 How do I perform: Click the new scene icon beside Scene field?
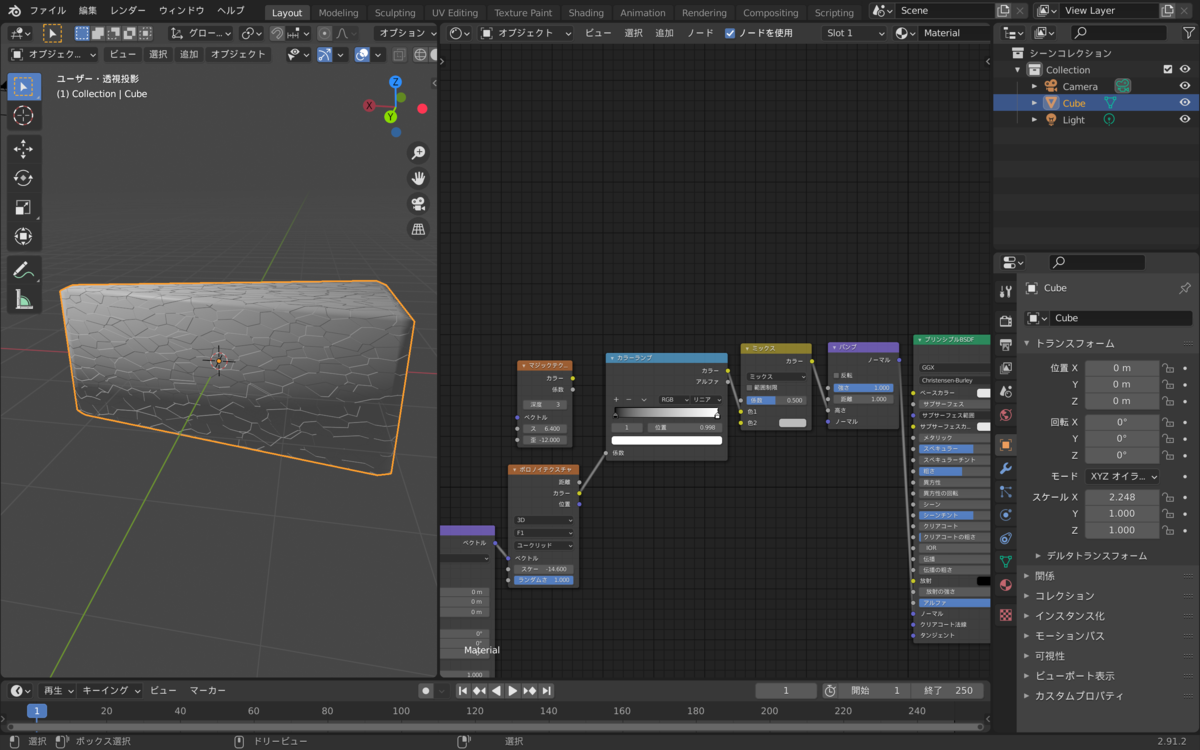coord(1003,10)
